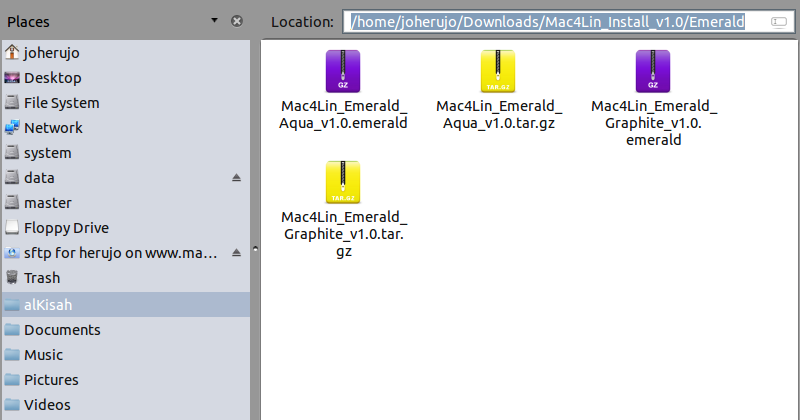
Task: Browse File System in Places
Action: pyautogui.click(x=62, y=103)
